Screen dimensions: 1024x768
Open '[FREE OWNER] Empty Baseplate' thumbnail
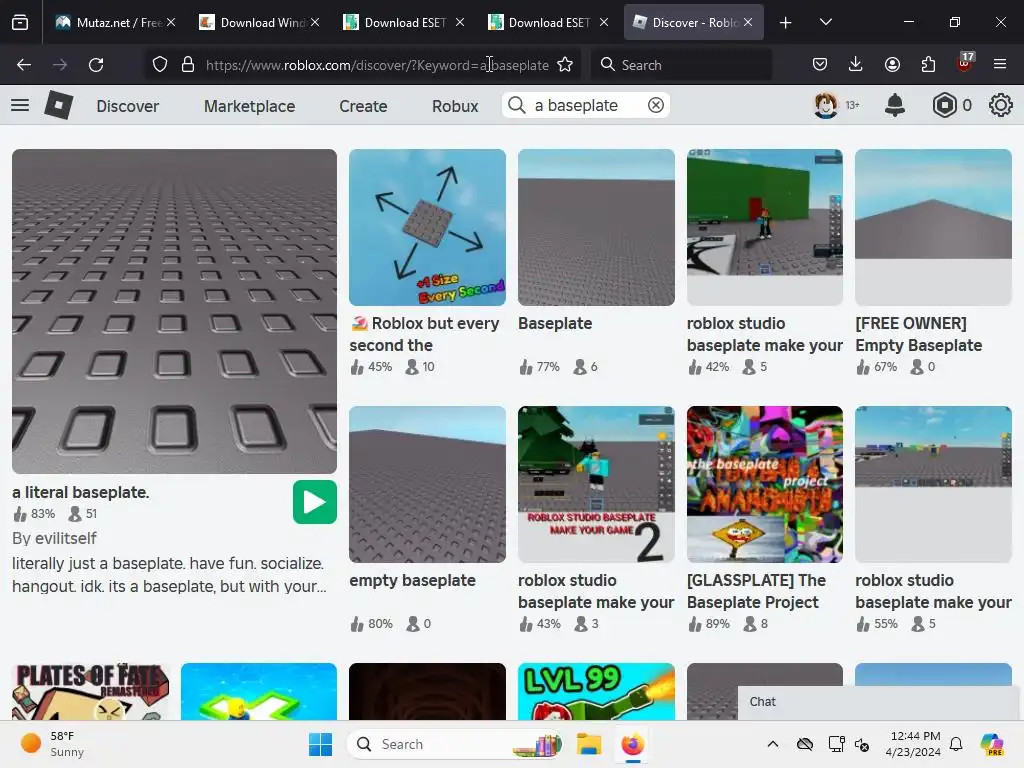pos(933,227)
